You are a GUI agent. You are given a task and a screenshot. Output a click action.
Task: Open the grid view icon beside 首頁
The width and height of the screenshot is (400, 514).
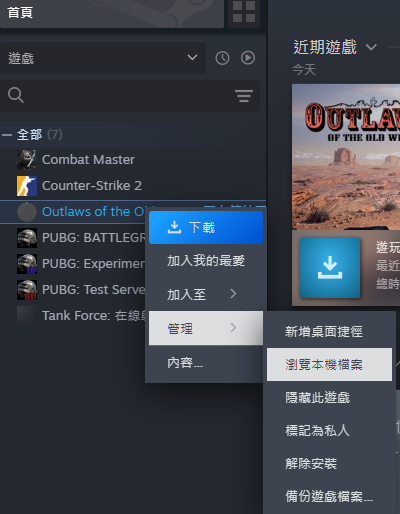coord(244,12)
